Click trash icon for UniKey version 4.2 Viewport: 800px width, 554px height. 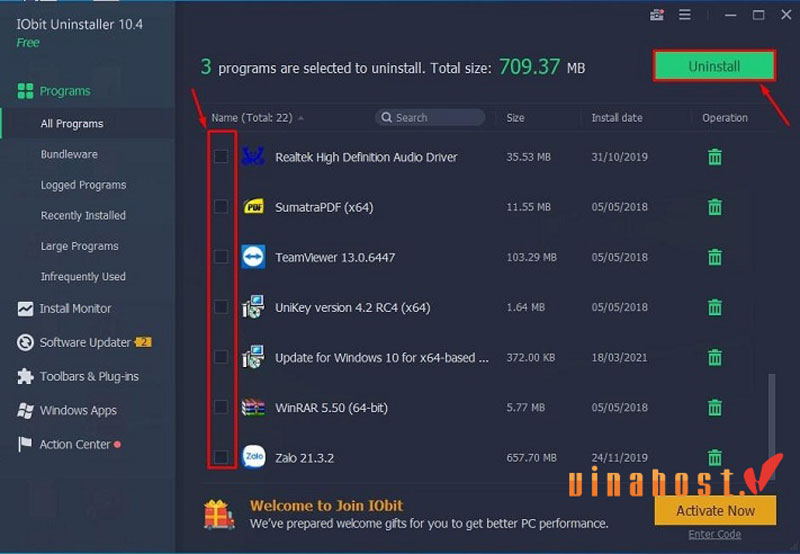point(715,307)
